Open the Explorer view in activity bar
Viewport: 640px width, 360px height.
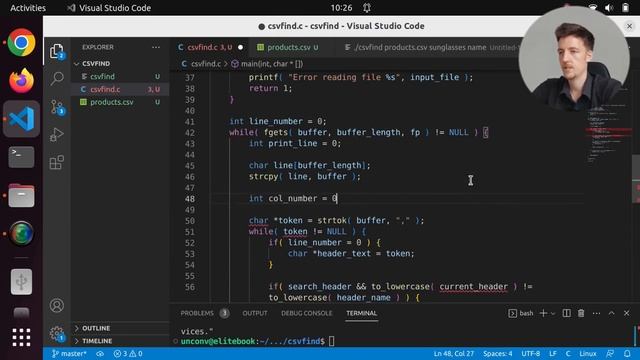coord(57,51)
